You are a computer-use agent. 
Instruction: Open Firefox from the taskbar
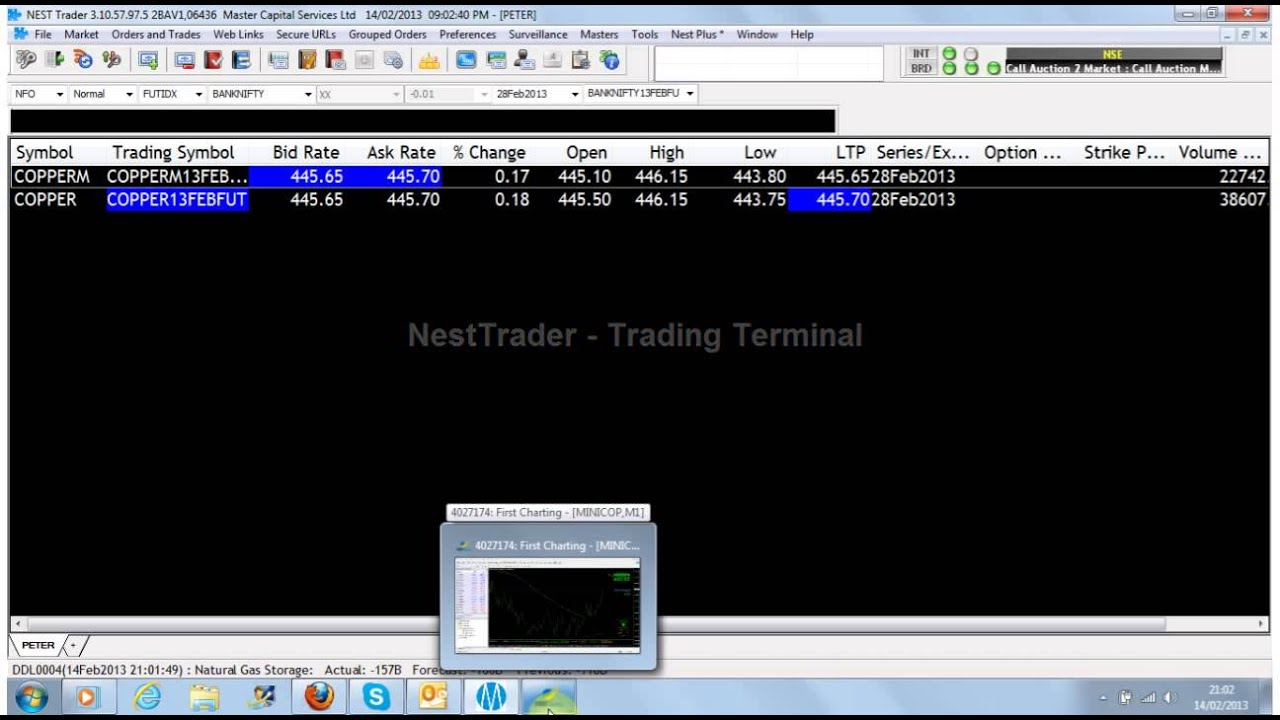tap(319, 696)
